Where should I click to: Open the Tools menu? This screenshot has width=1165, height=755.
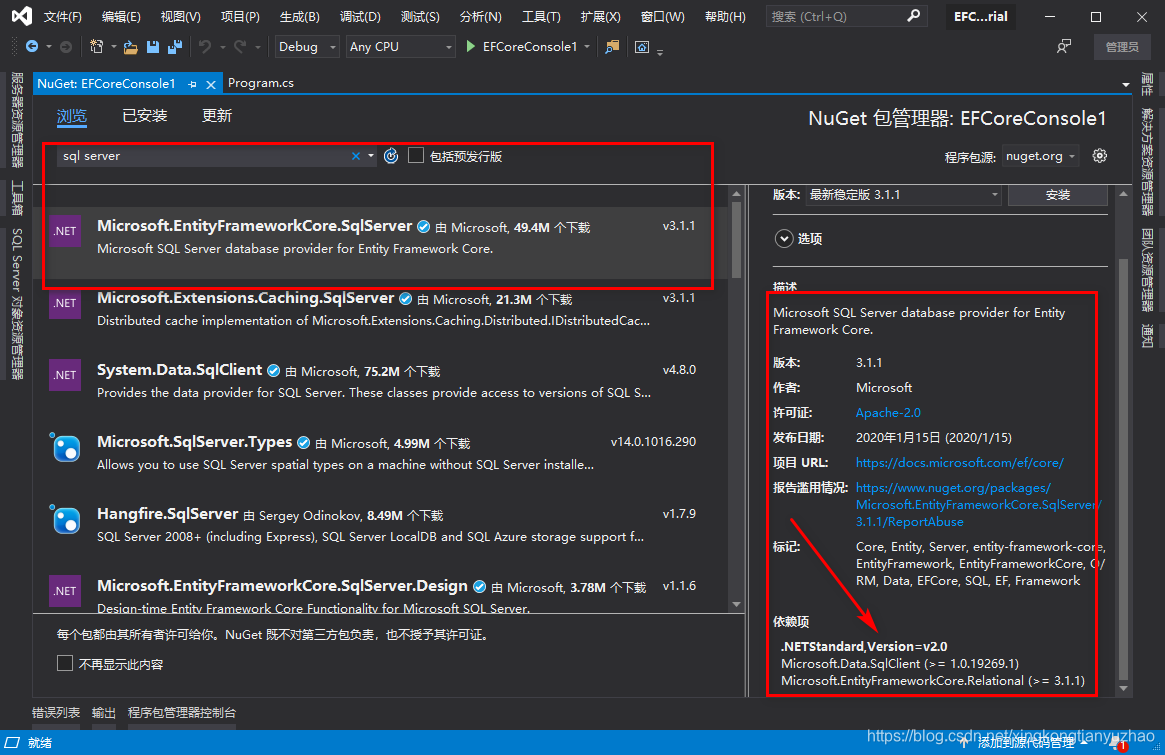pyautogui.click(x=541, y=16)
